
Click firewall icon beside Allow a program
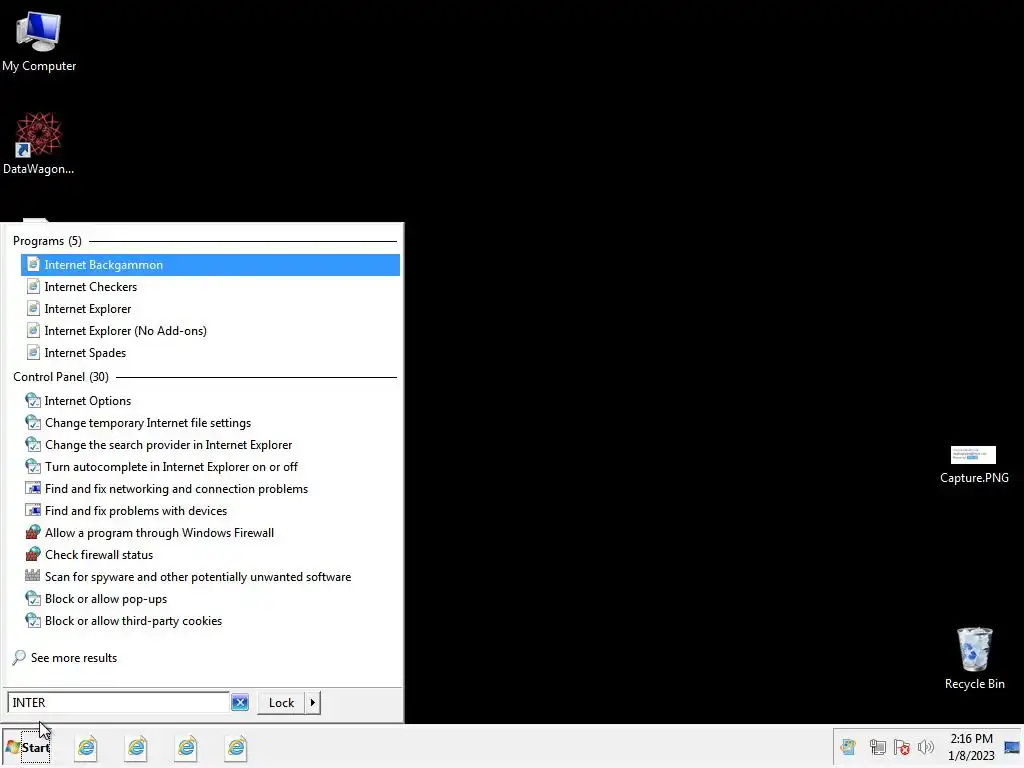point(33,532)
